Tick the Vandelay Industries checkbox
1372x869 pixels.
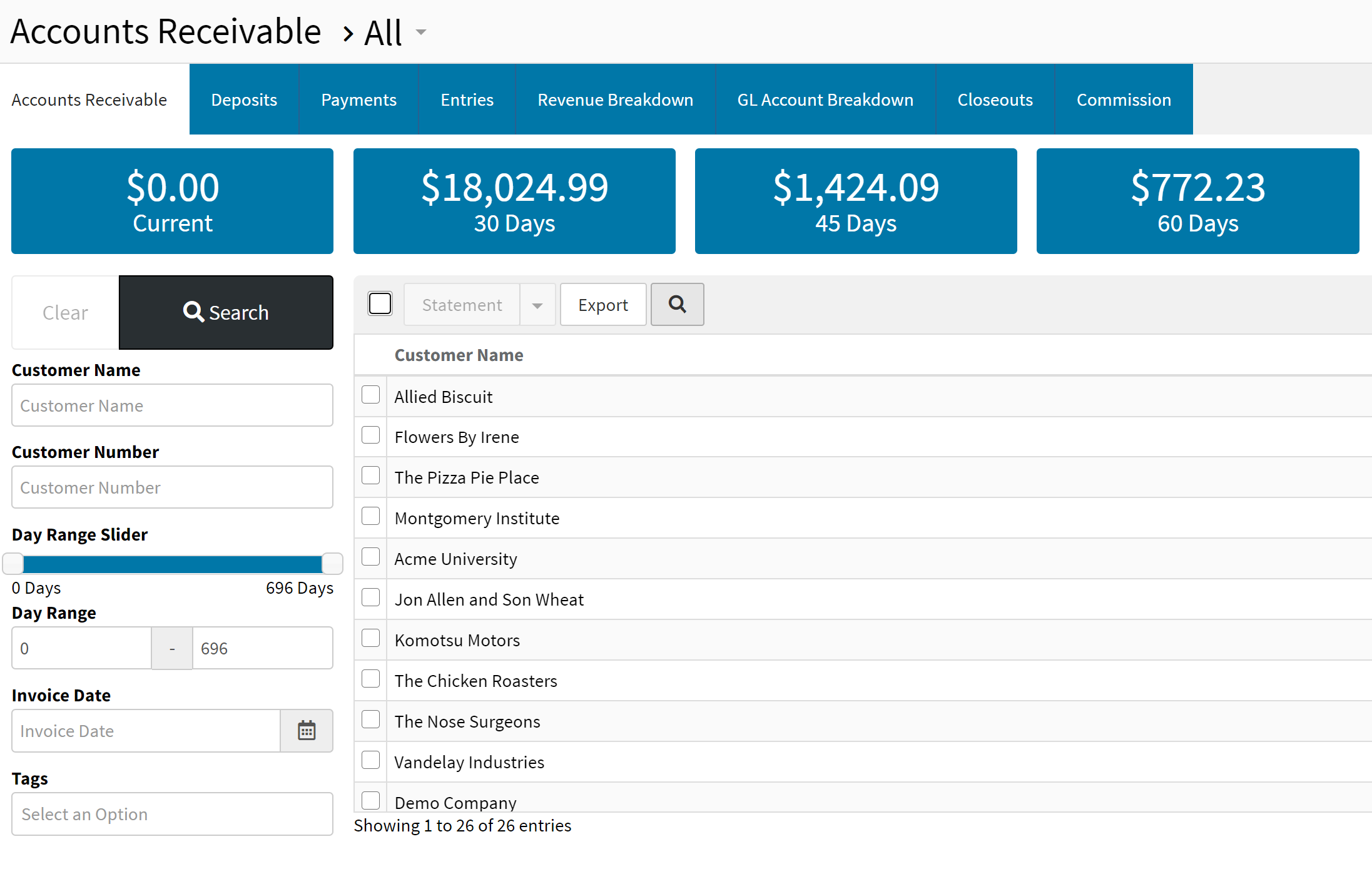pyautogui.click(x=371, y=761)
